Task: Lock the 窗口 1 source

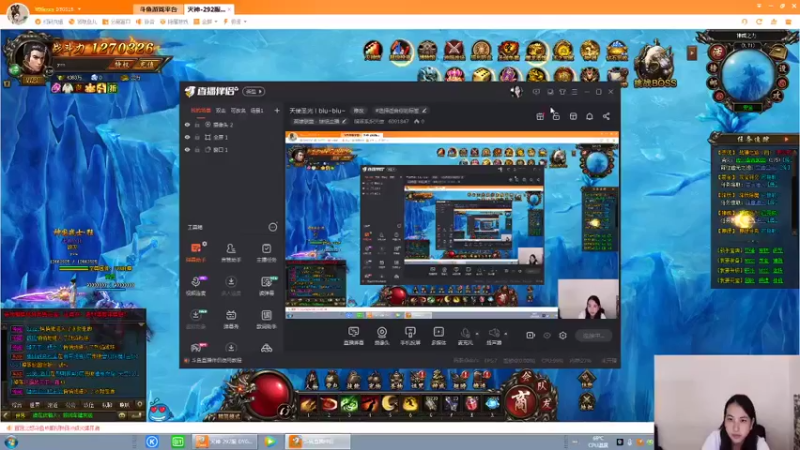Action: [x=197, y=149]
